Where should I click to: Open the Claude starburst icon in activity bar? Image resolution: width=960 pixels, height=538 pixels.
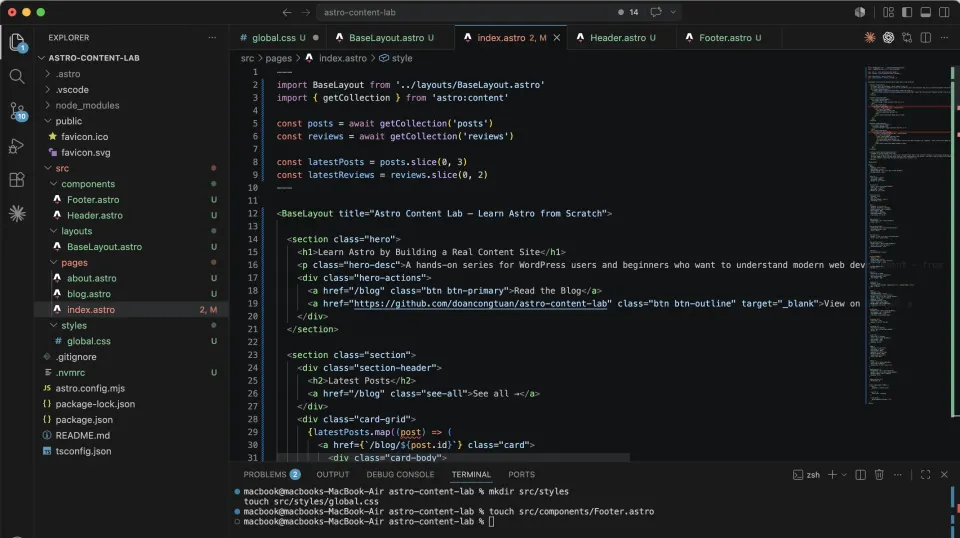[17, 213]
